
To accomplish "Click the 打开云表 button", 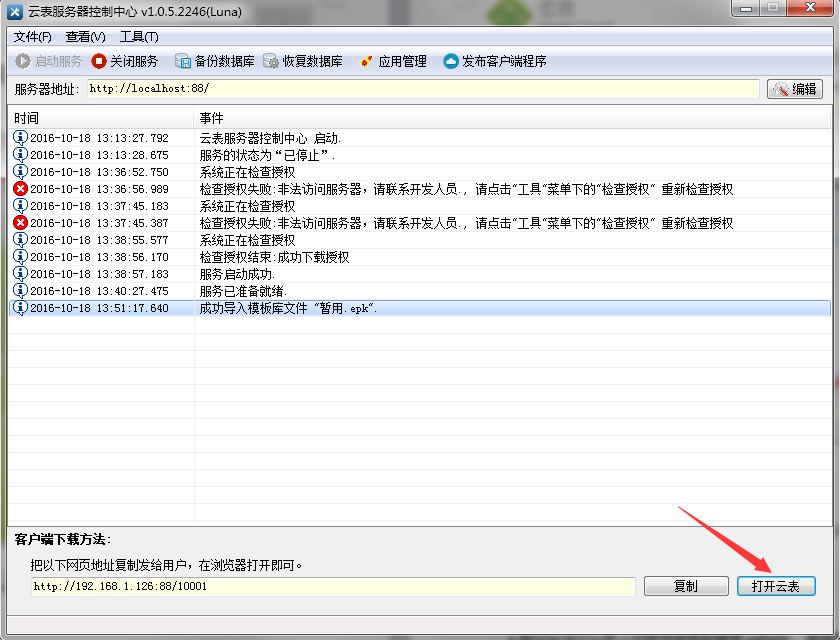I will point(776,586).
